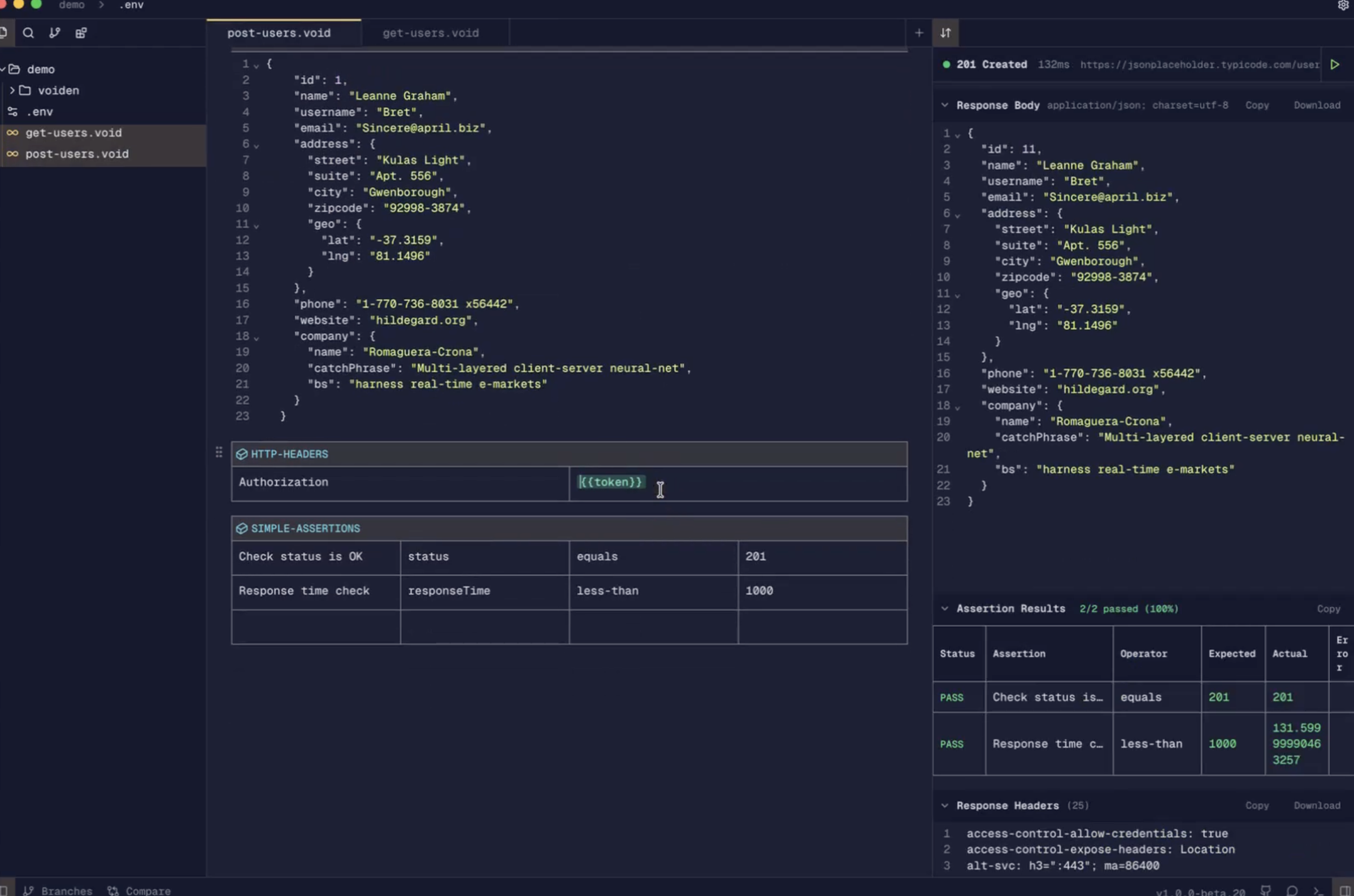Click the search icon in sidebar

(28, 33)
